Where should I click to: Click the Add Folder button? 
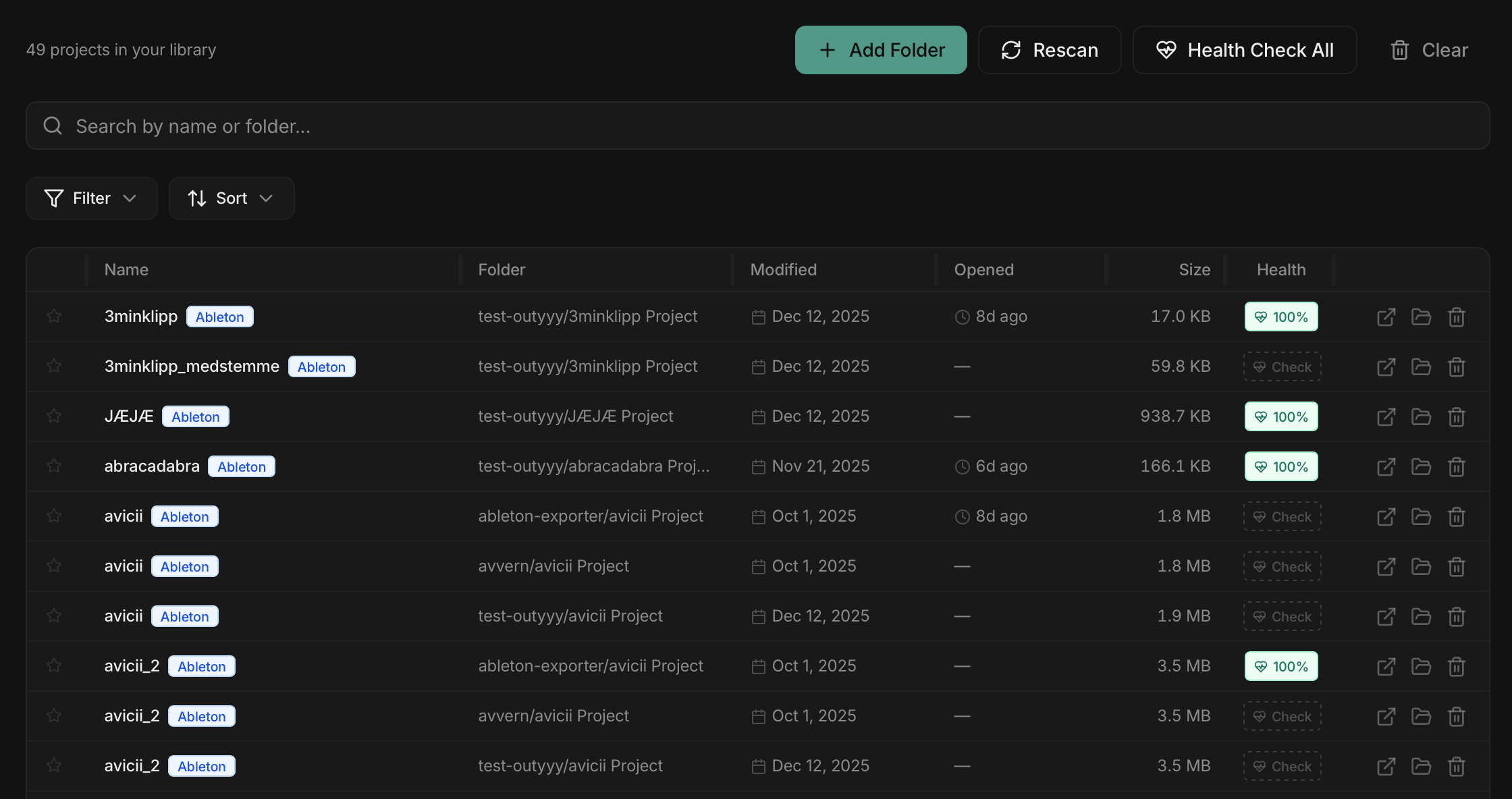tap(881, 49)
